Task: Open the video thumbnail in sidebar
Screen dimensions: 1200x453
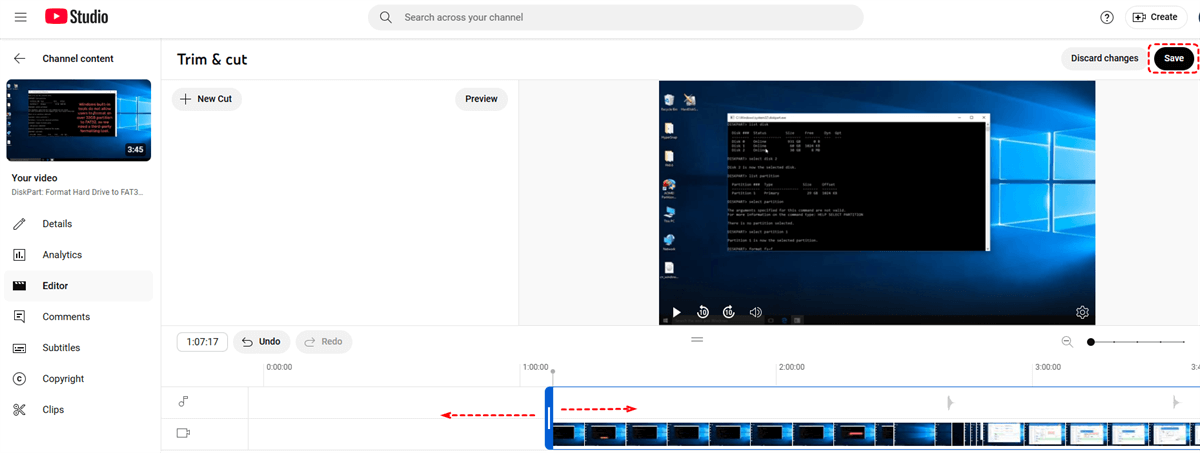Action: click(x=79, y=120)
